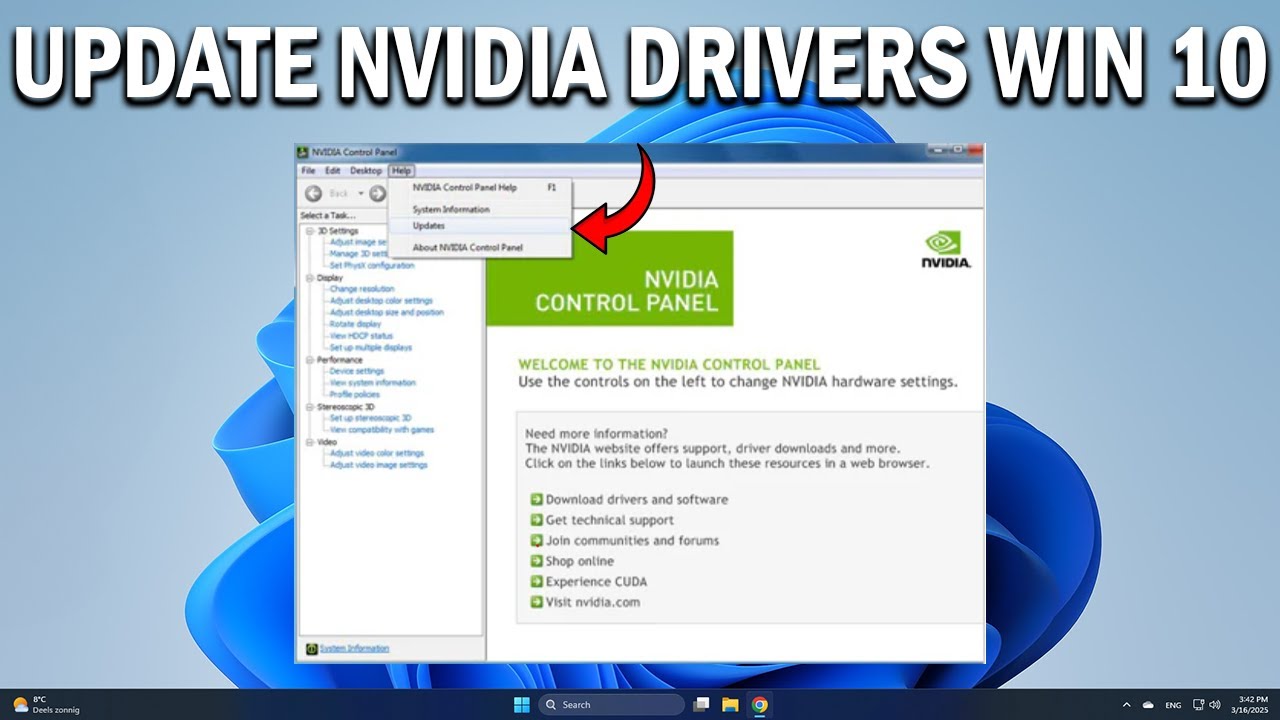
Task: Click the taskbar Search box
Action: pyautogui.click(x=612, y=704)
